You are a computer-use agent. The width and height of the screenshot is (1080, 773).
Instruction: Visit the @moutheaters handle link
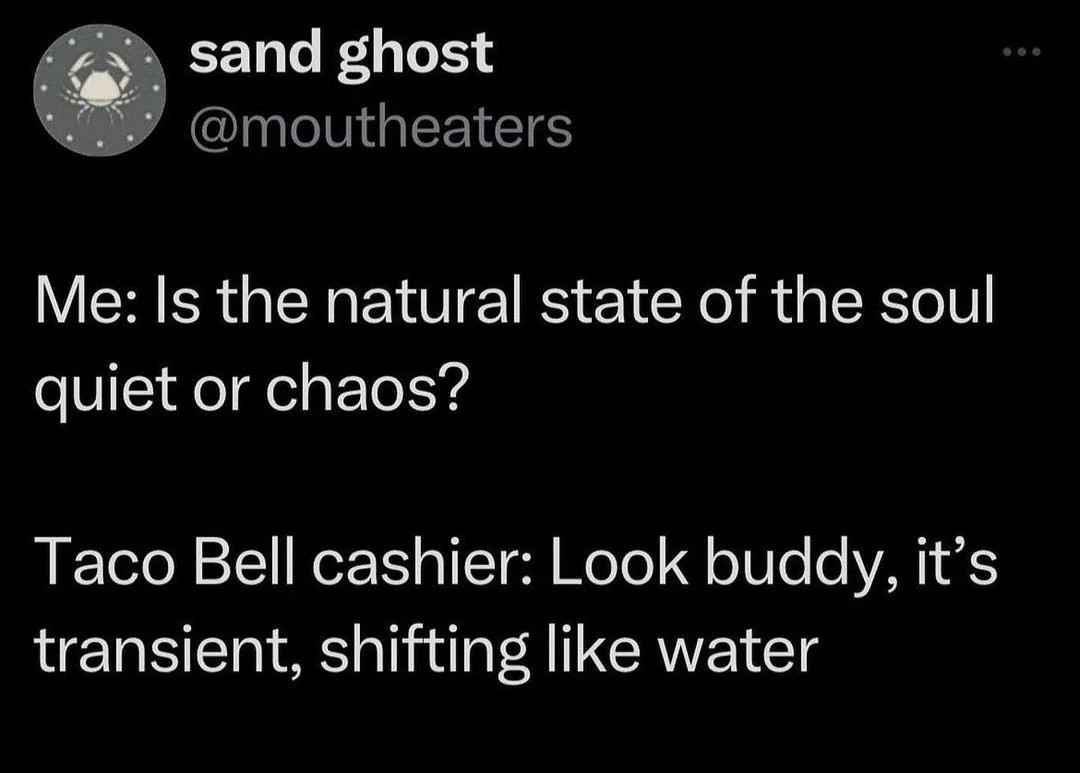(x=381, y=128)
